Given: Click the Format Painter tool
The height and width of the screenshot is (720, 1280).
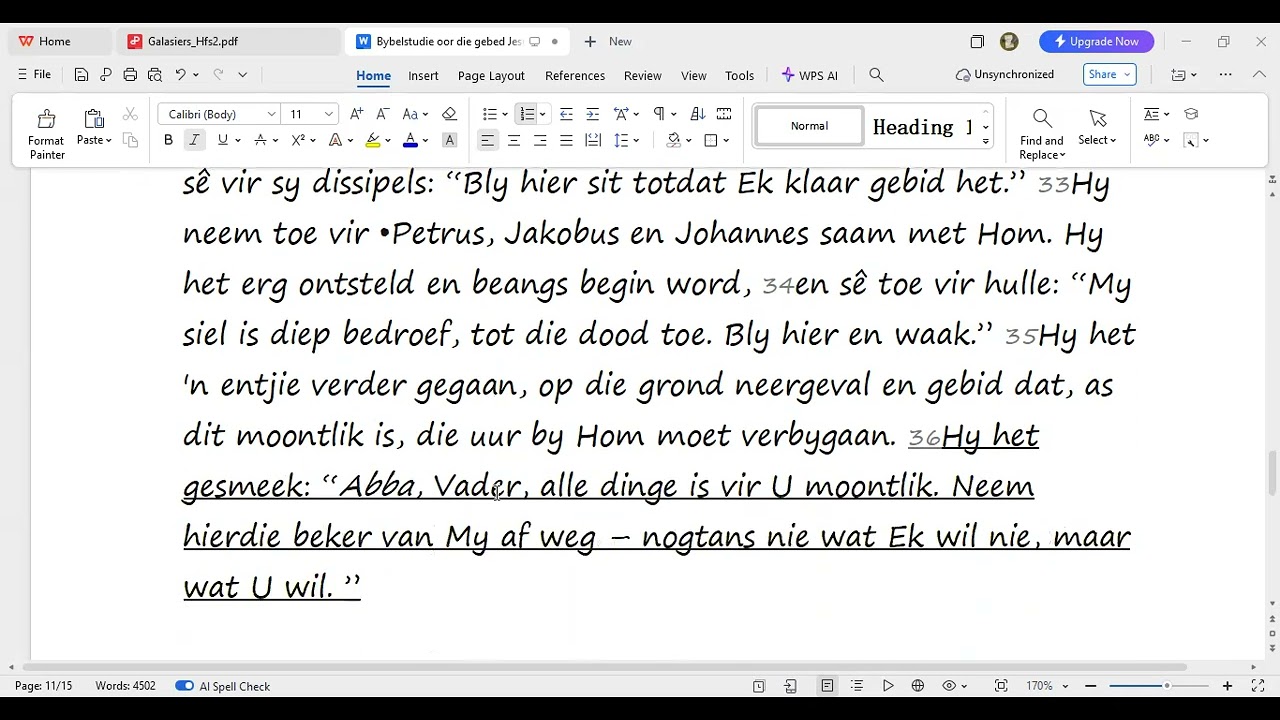Looking at the screenshot, I should [x=46, y=134].
